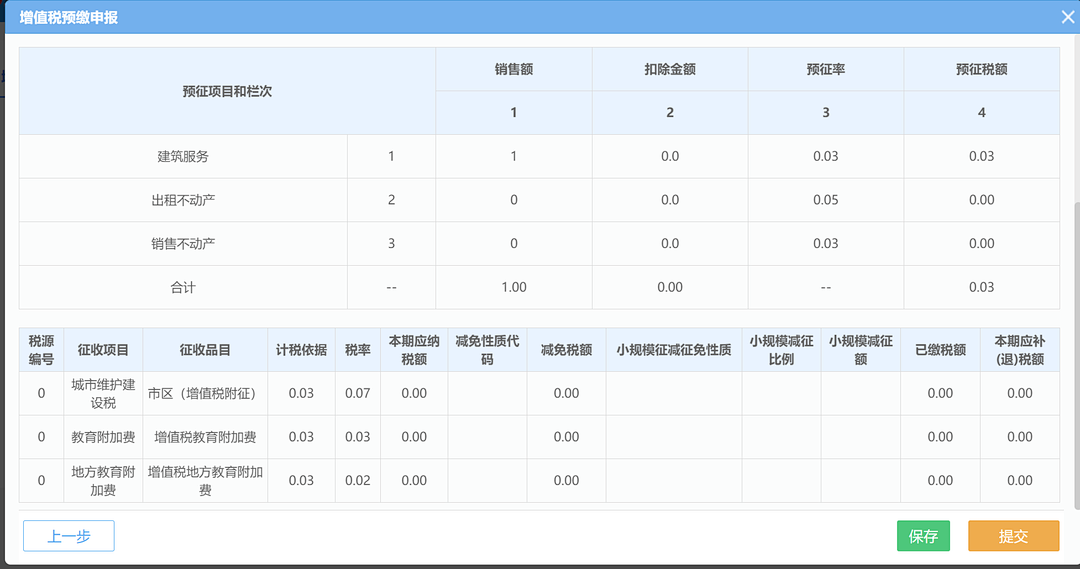Click the 本期应纳税额 column header
1080x569 pixels.
tap(414, 350)
